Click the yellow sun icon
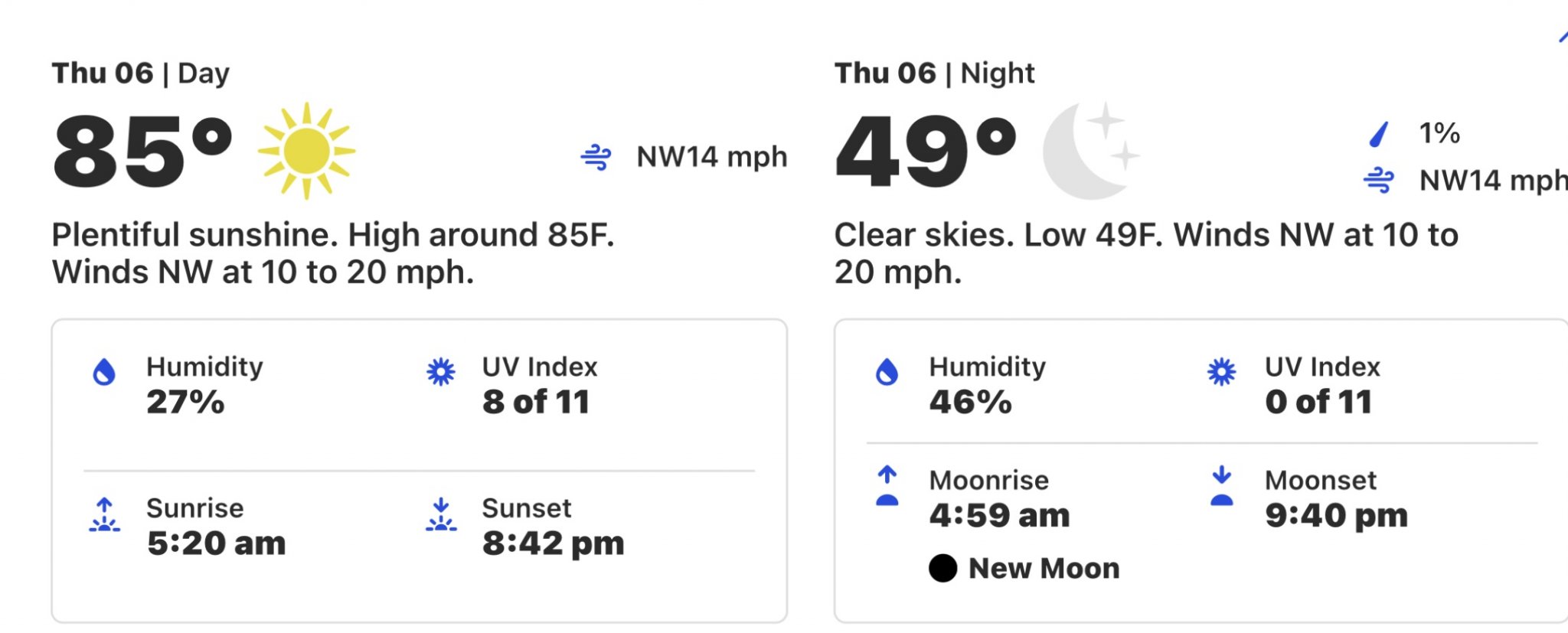This screenshot has width=1568, height=633. [306, 151]
